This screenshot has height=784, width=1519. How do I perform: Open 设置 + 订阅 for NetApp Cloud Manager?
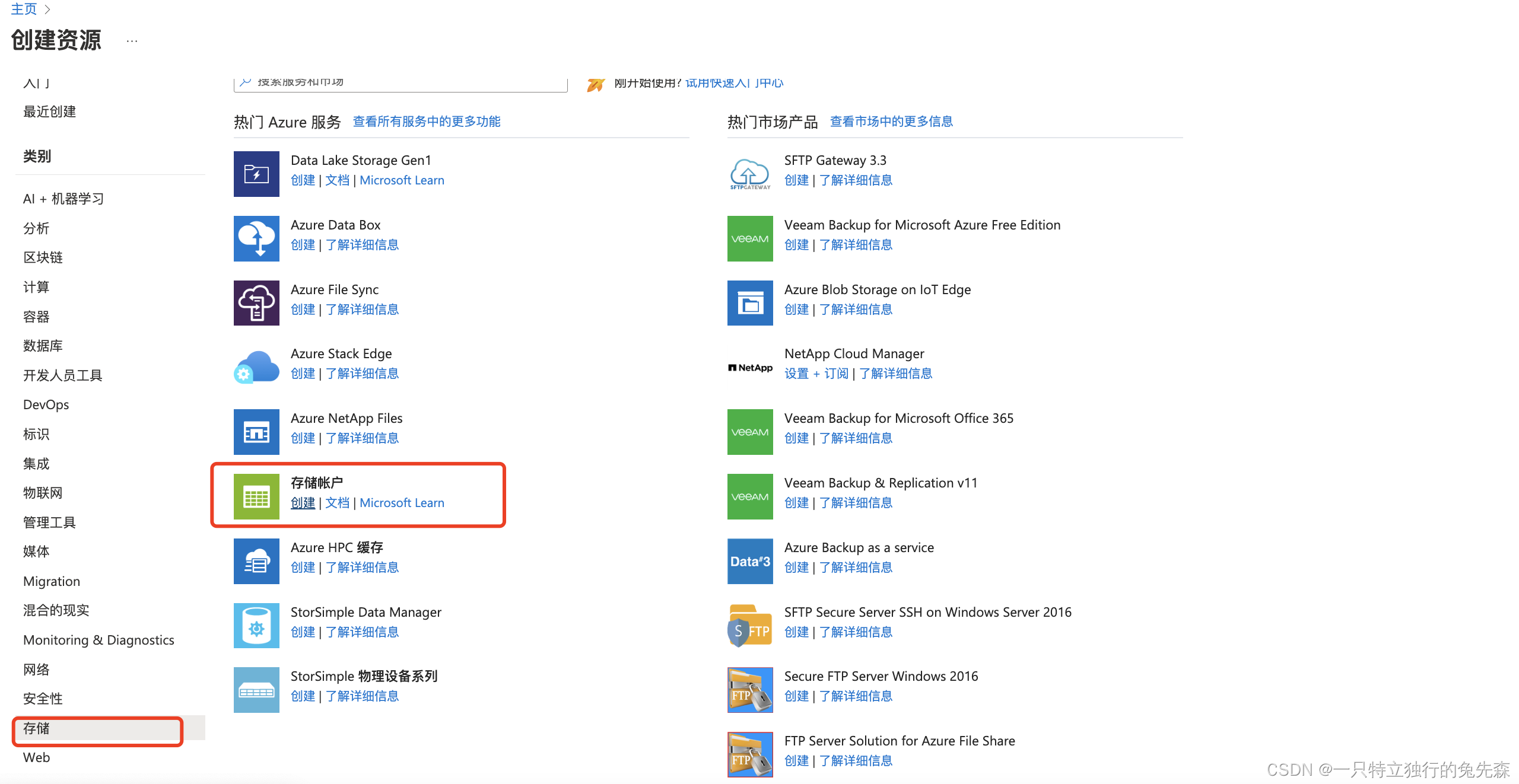816,374
